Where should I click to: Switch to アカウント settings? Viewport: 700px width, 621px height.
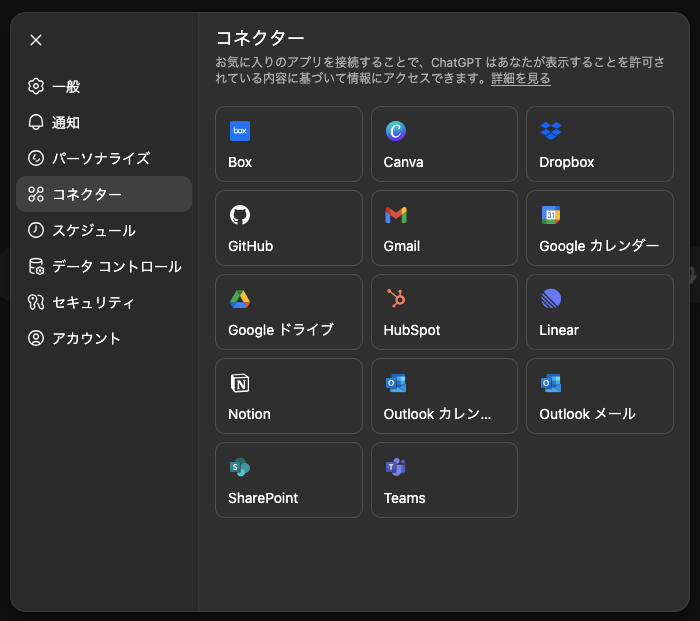(x=104, y=338)
